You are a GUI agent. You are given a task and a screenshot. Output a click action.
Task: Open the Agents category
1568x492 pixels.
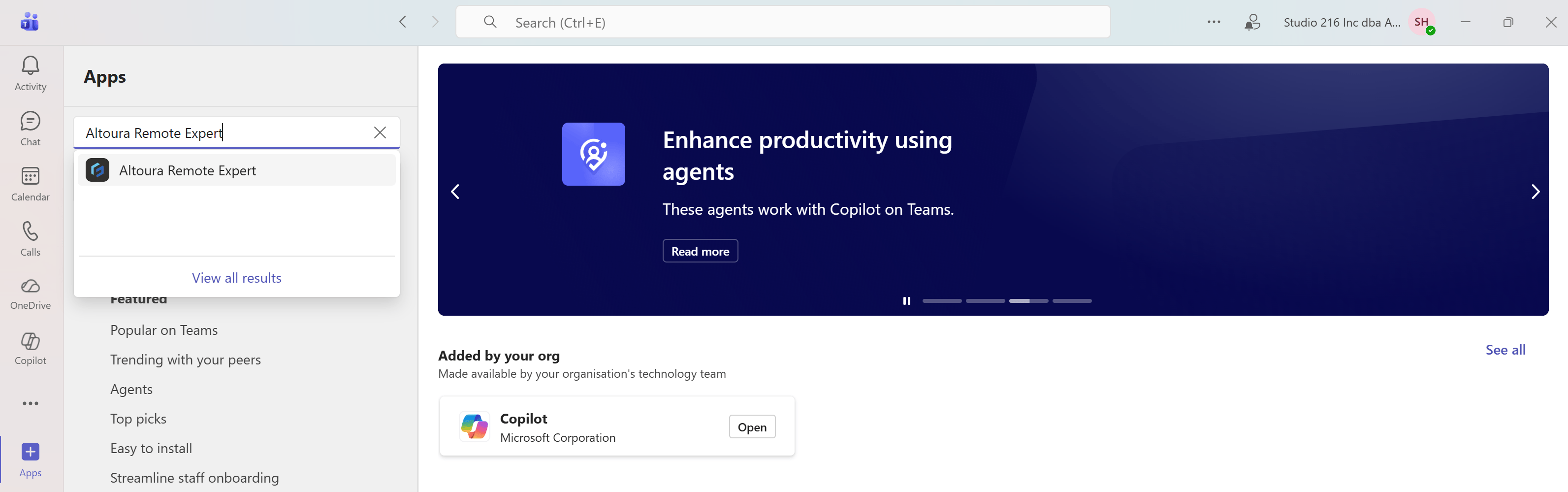point(131,389)
